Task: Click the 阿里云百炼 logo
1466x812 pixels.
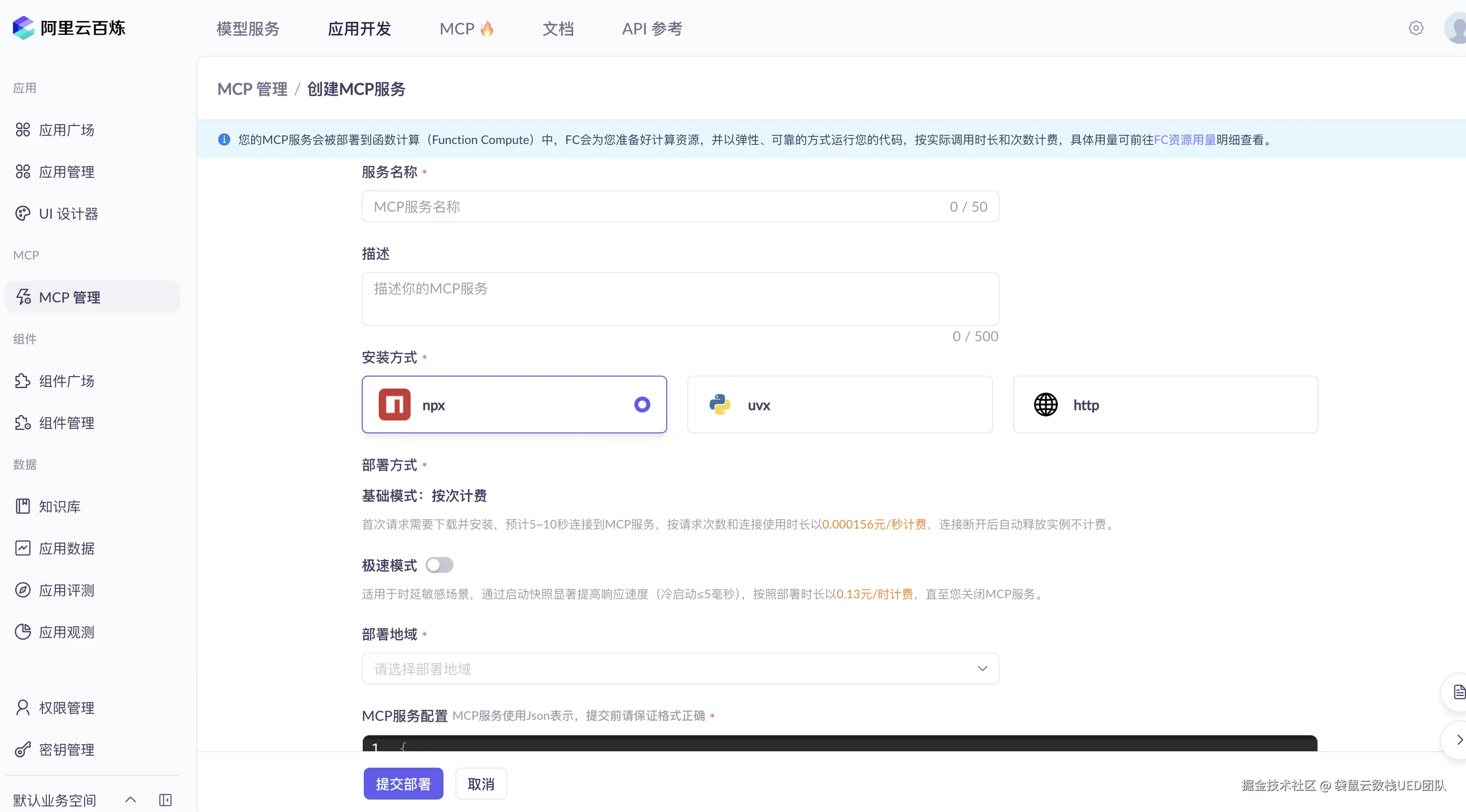Action: [69, 28]
